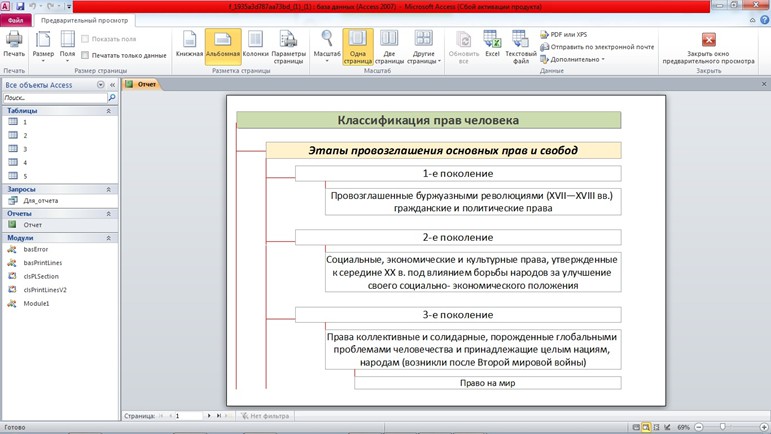Viewport: 771px width, 434px height.
Task: Switch to Две страницы view
Action: point(389,47)
